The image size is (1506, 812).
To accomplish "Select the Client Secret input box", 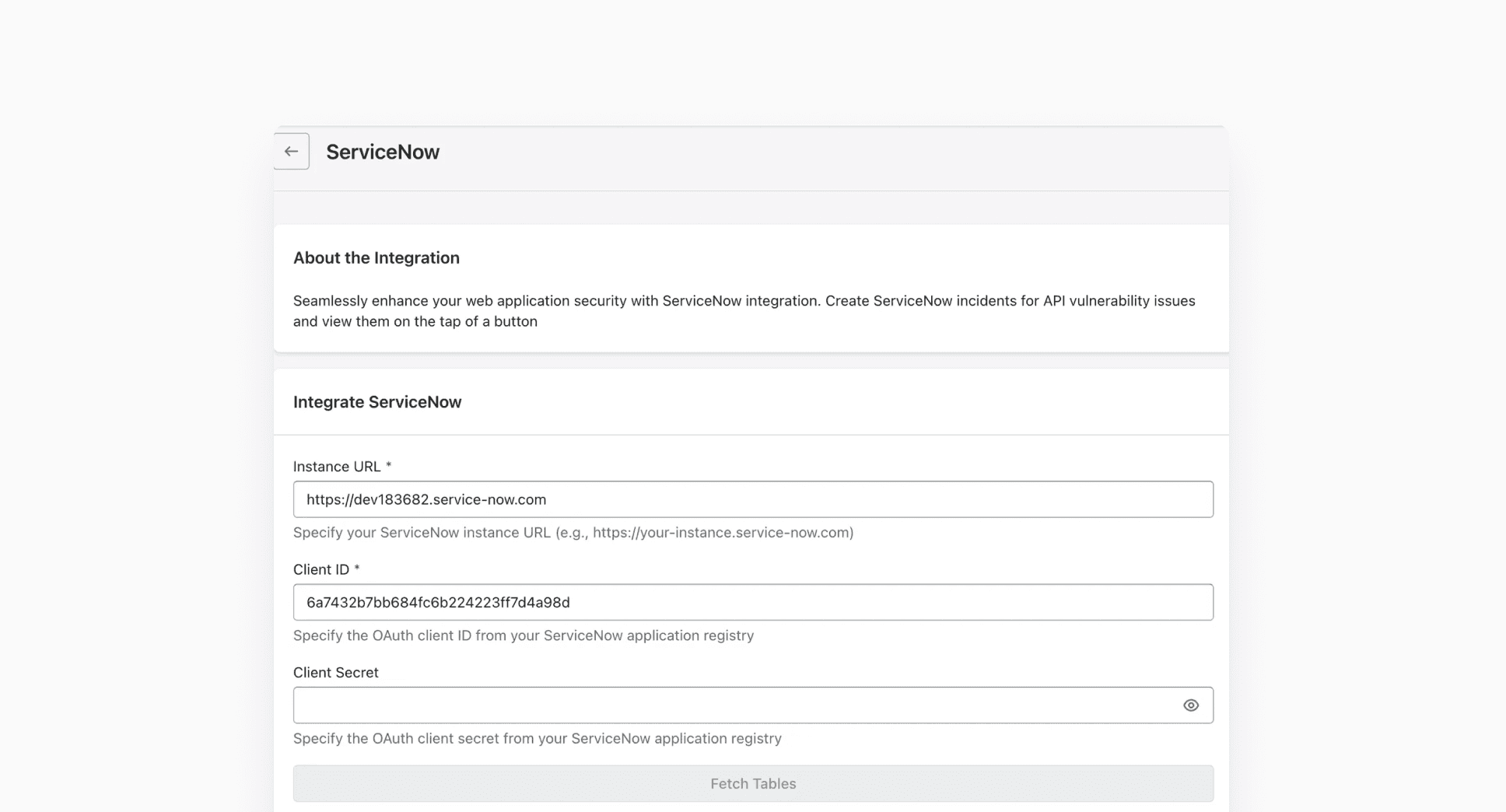I will point(731,705).
